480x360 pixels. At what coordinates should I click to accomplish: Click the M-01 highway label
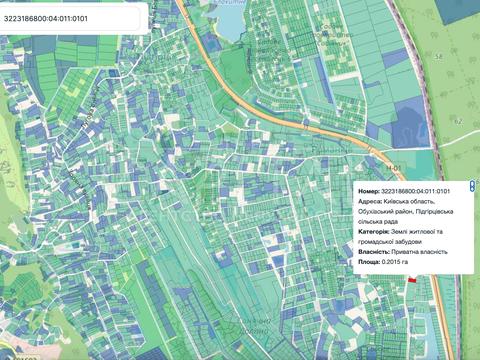click(394, 167)
